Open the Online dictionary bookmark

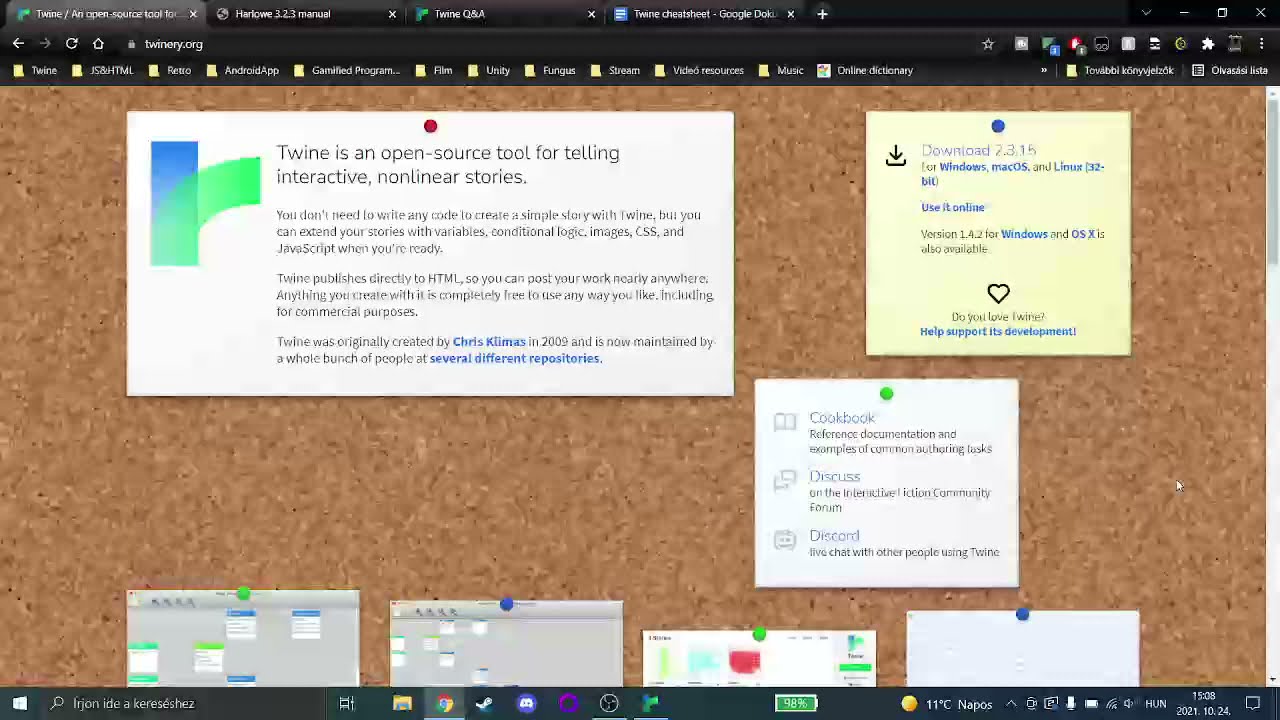865,70
